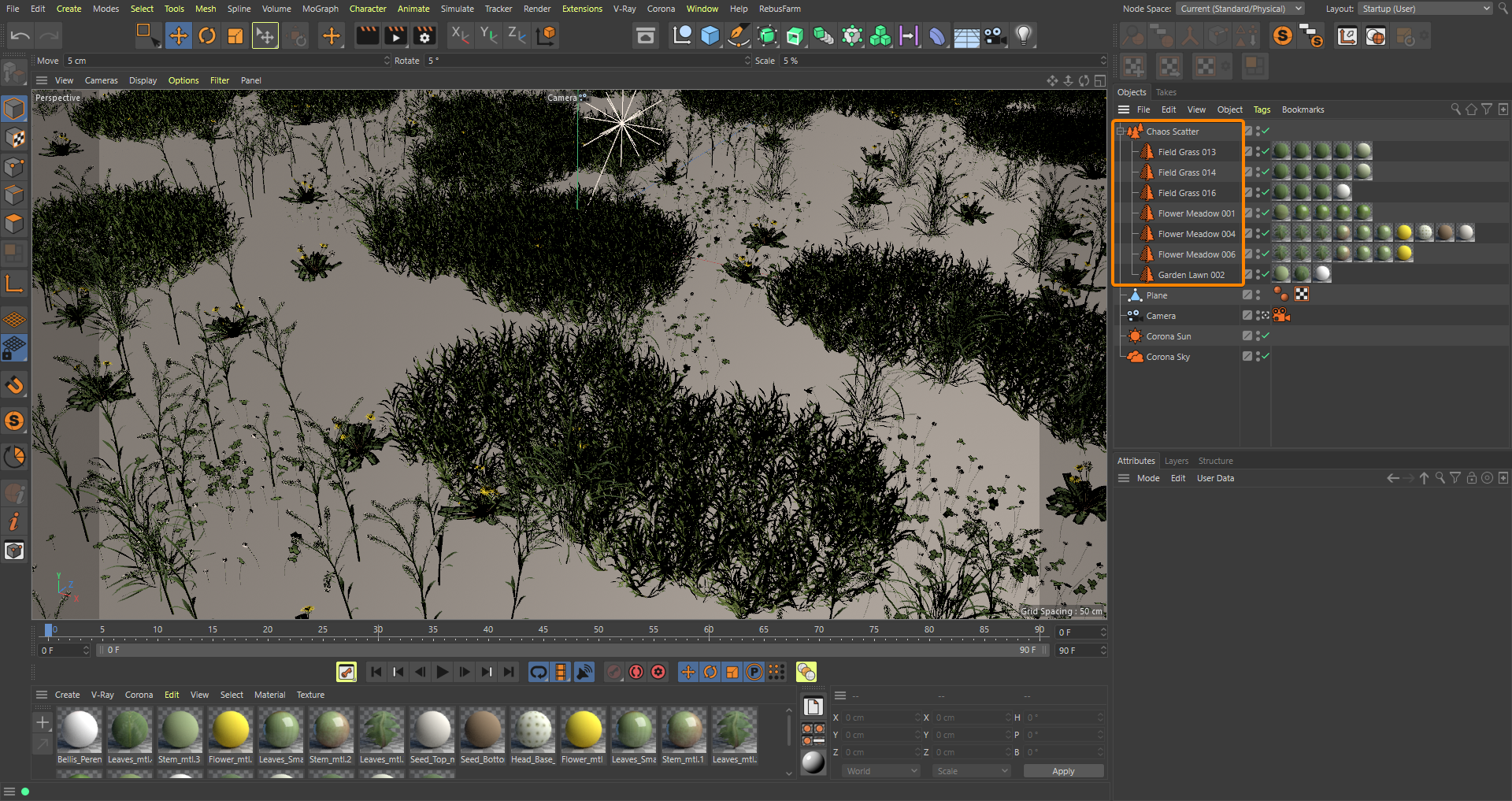Click the New Material plus icon

click(x=43, y=722)
